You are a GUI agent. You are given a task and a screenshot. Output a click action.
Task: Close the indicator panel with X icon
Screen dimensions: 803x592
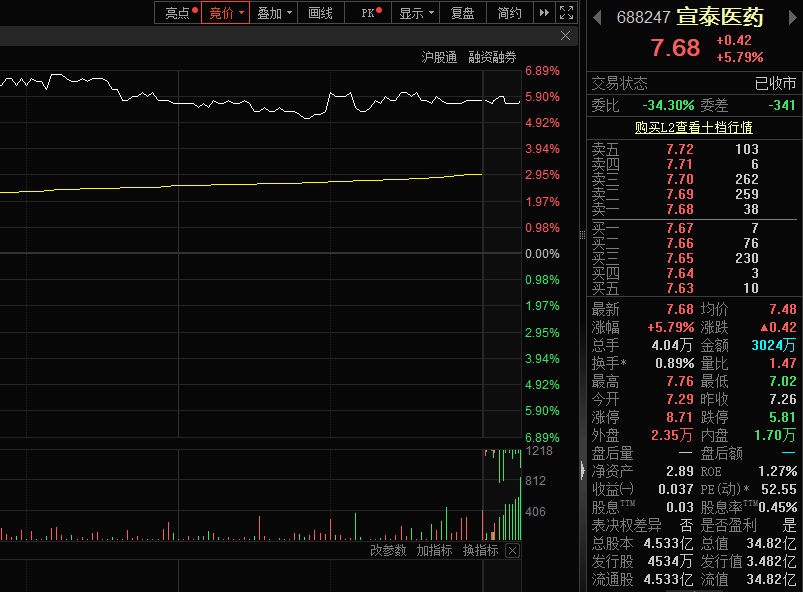[513, 551]
